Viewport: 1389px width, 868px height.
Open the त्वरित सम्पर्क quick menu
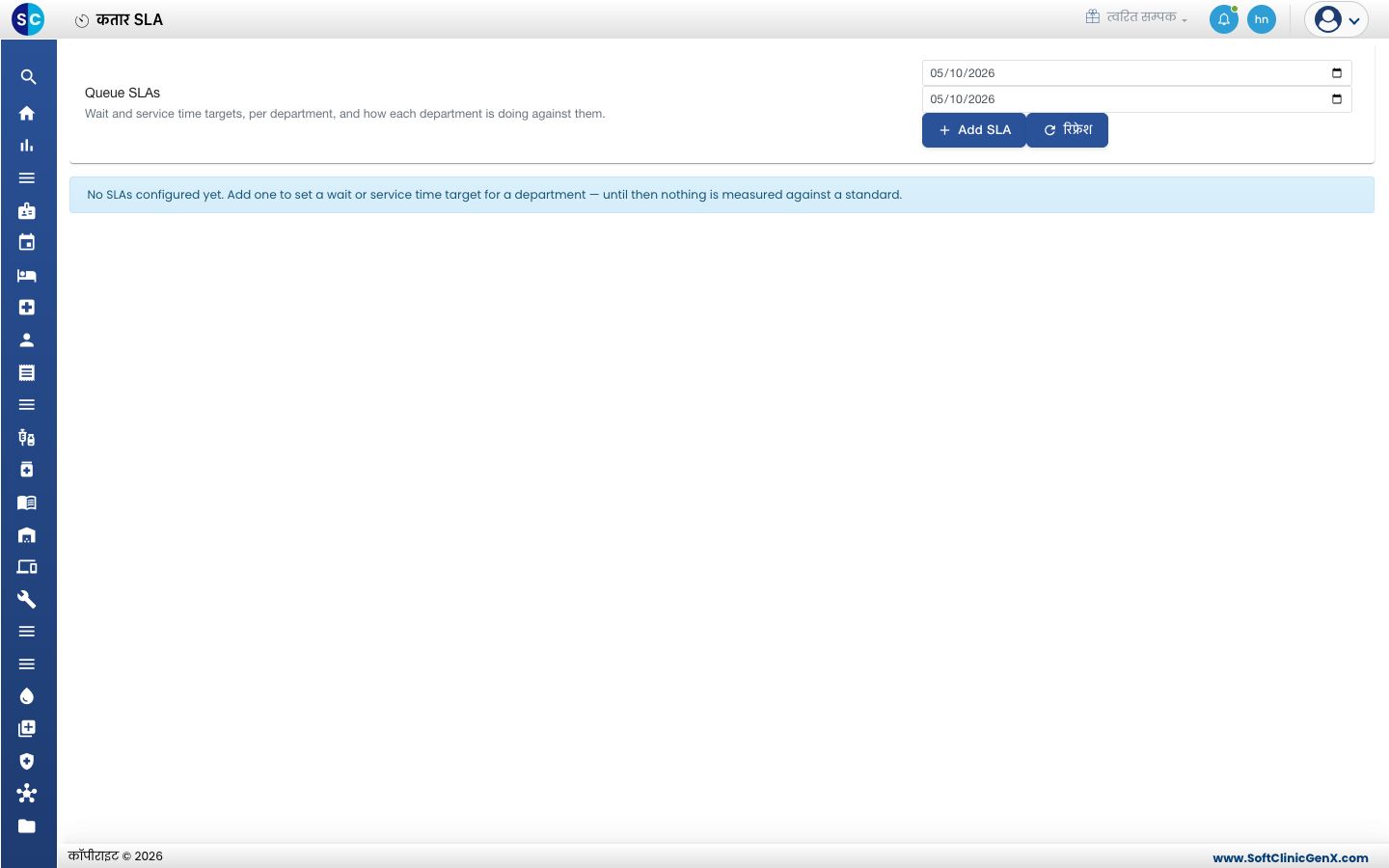pyautogui.click(x=1137, y=17)
